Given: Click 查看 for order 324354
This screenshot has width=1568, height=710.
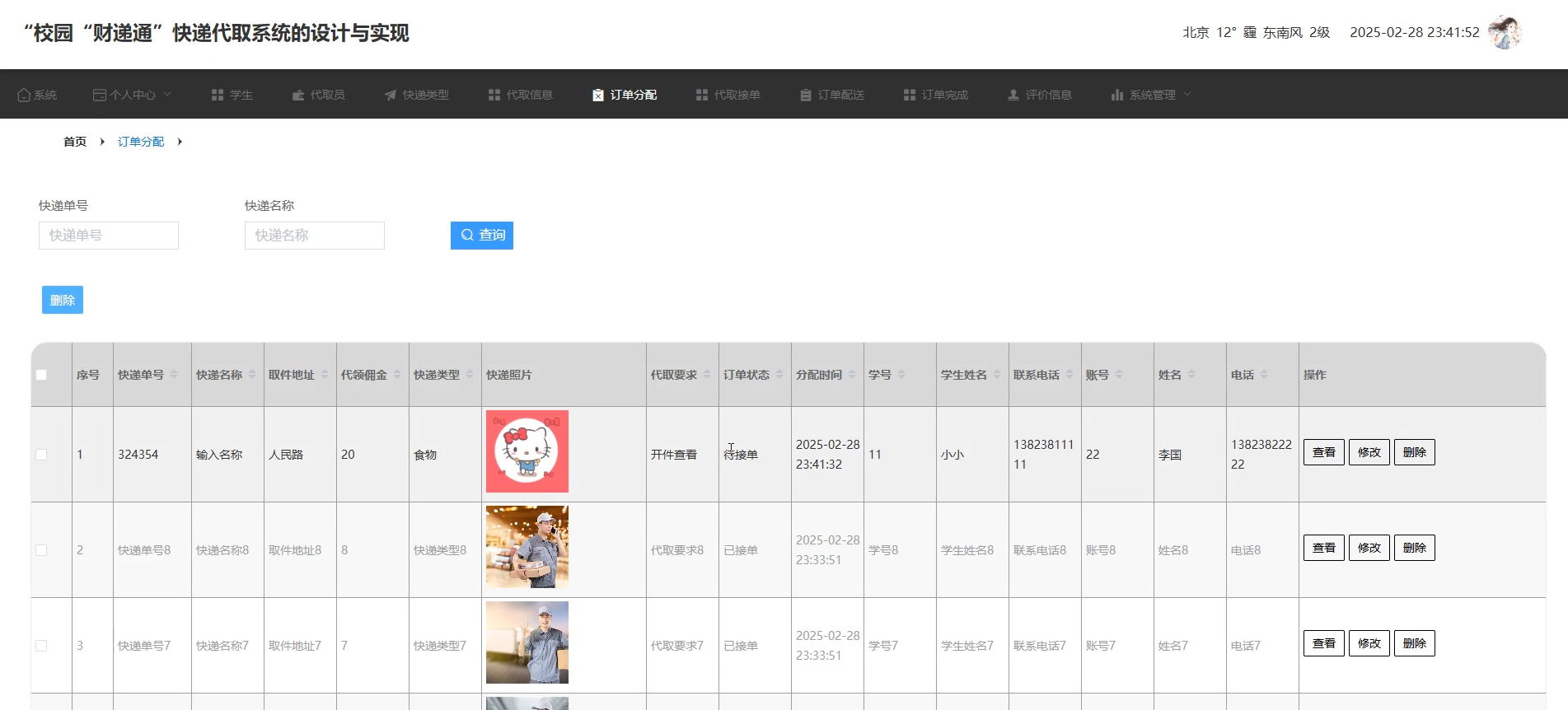Looking at the screenshot, I should click(x=1324, y=452).
